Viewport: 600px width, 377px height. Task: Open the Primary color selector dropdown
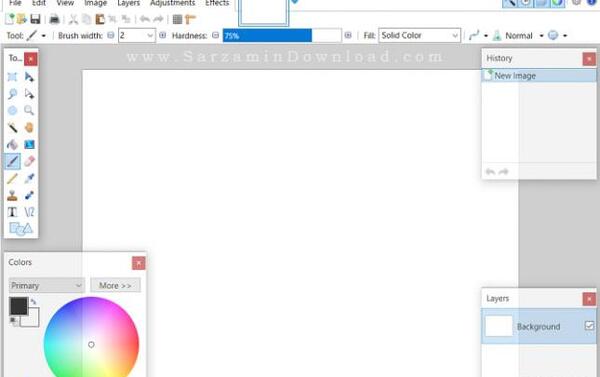[46, 286]
